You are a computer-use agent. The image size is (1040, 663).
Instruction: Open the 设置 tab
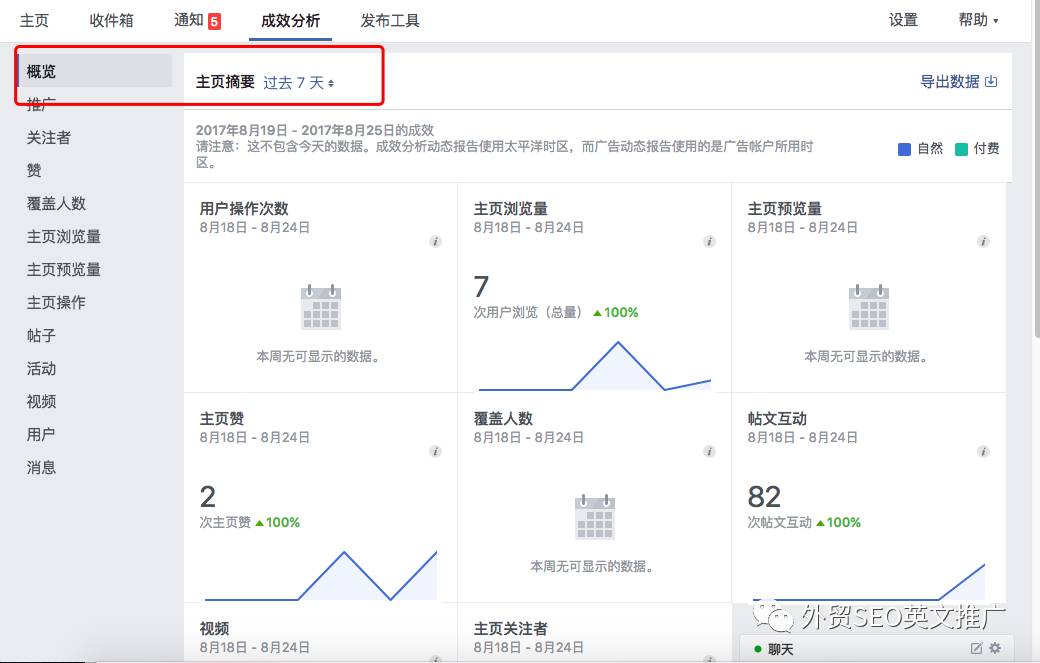click(903, 20)
